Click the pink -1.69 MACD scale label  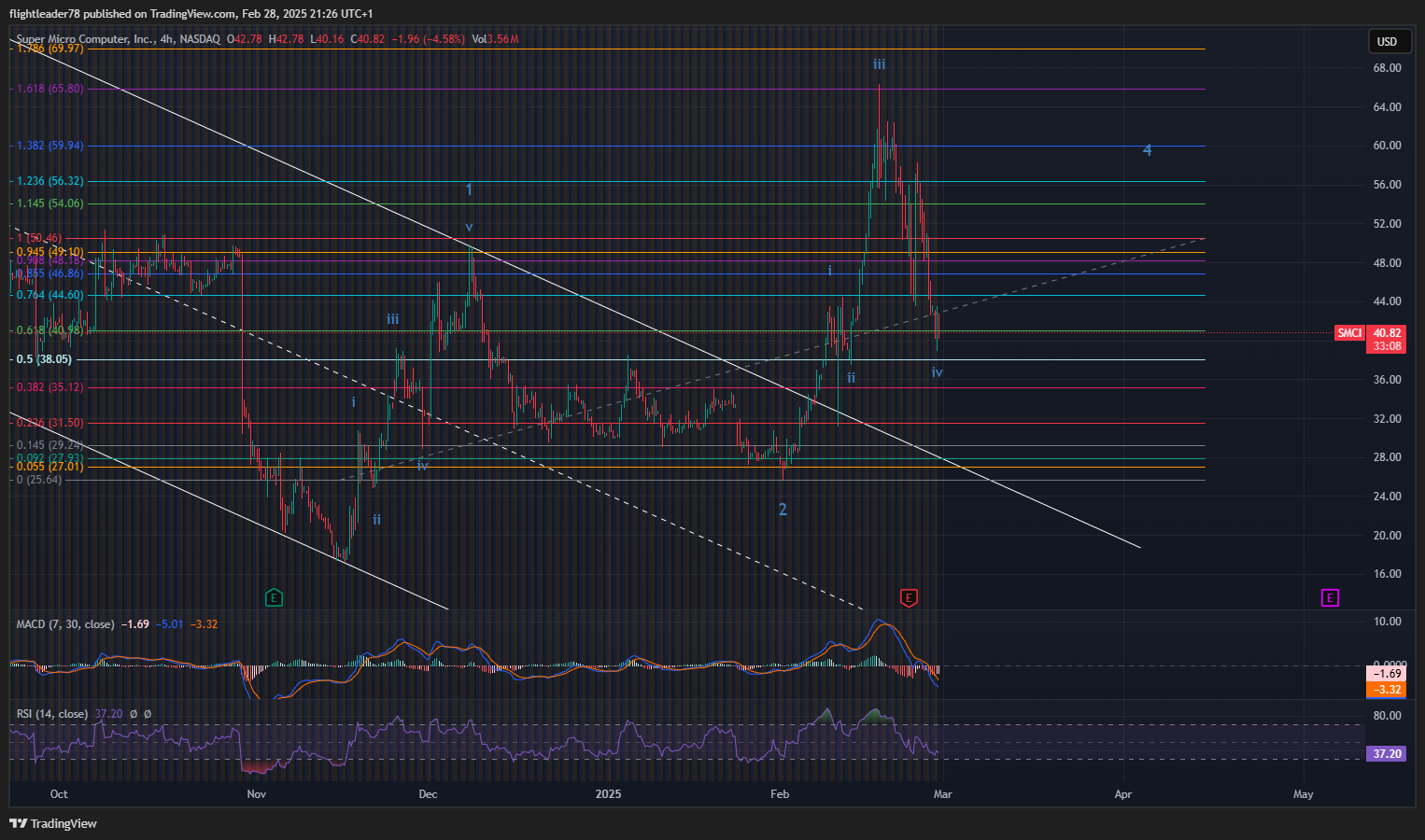pyautogui.click(x=1387, y=674)
